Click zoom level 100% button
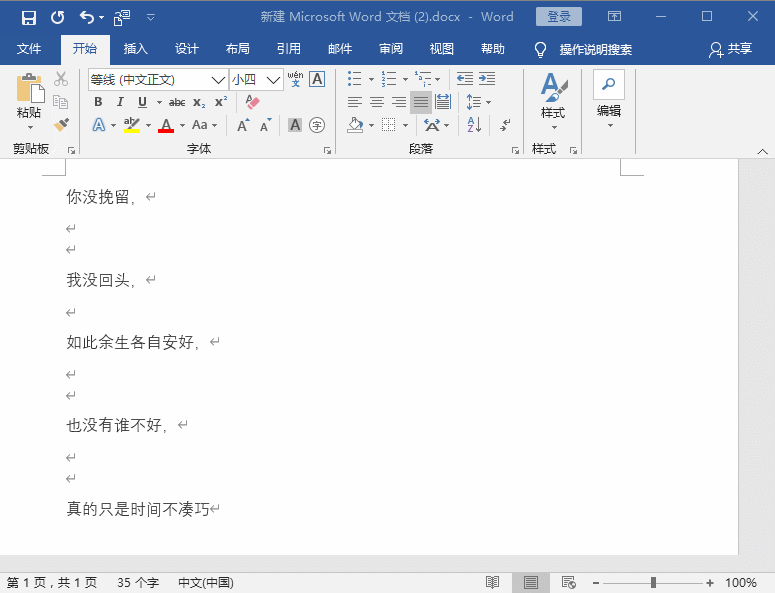 (741, 583)
